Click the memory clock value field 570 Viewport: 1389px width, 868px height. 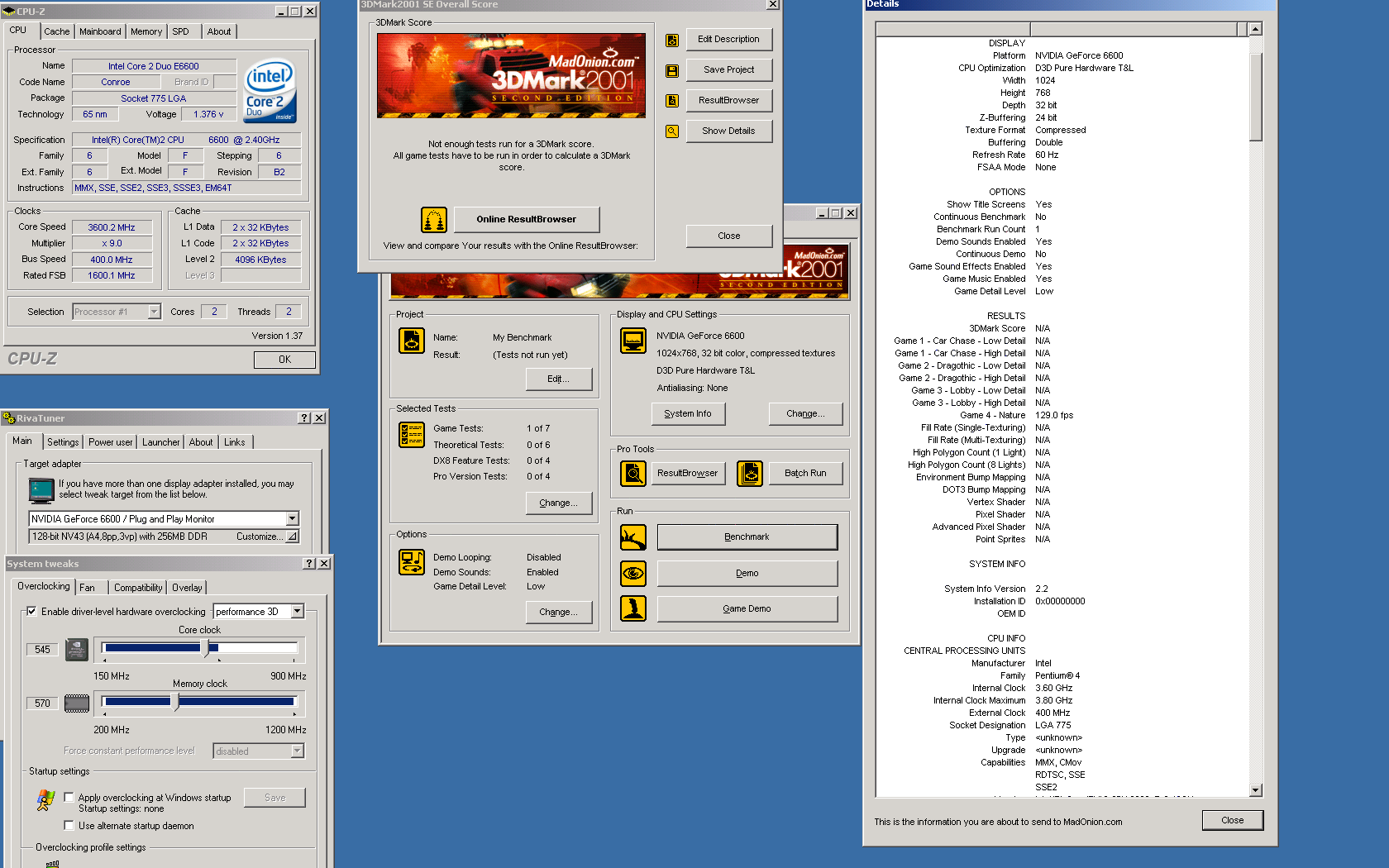tap(43, 703)
